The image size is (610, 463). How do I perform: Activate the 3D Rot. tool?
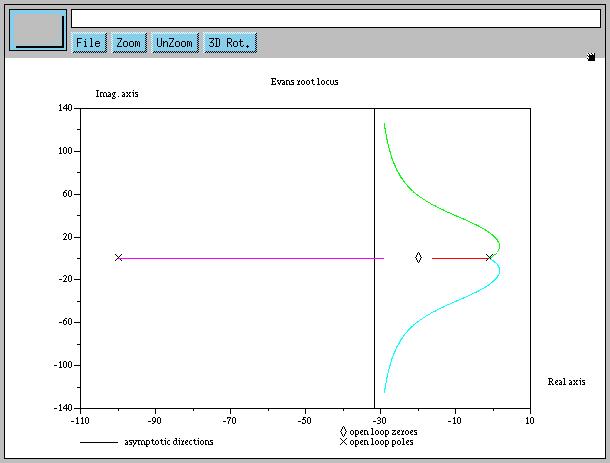click(x=230, y=43)
